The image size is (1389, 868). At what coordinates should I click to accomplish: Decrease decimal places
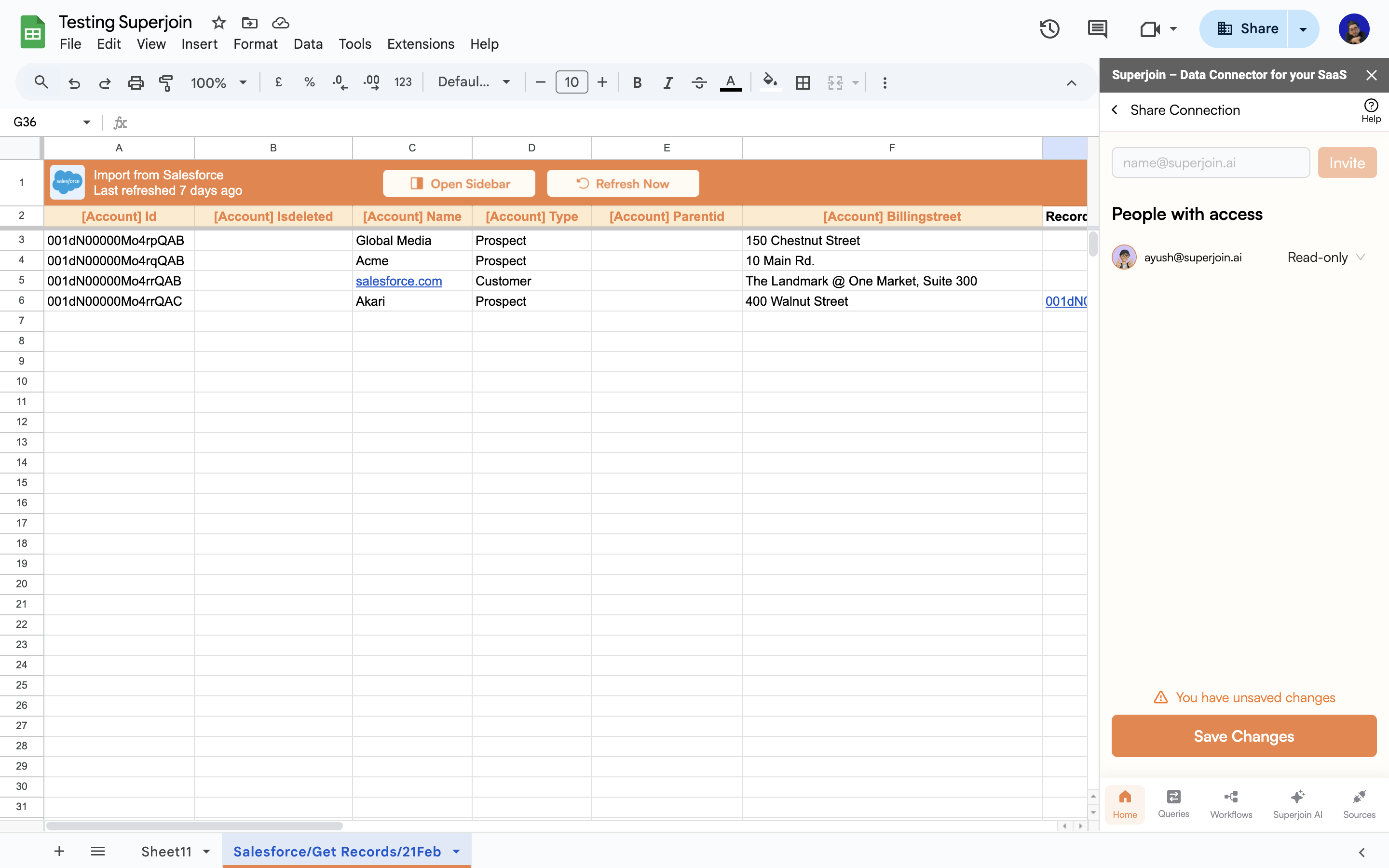(340, 82)
